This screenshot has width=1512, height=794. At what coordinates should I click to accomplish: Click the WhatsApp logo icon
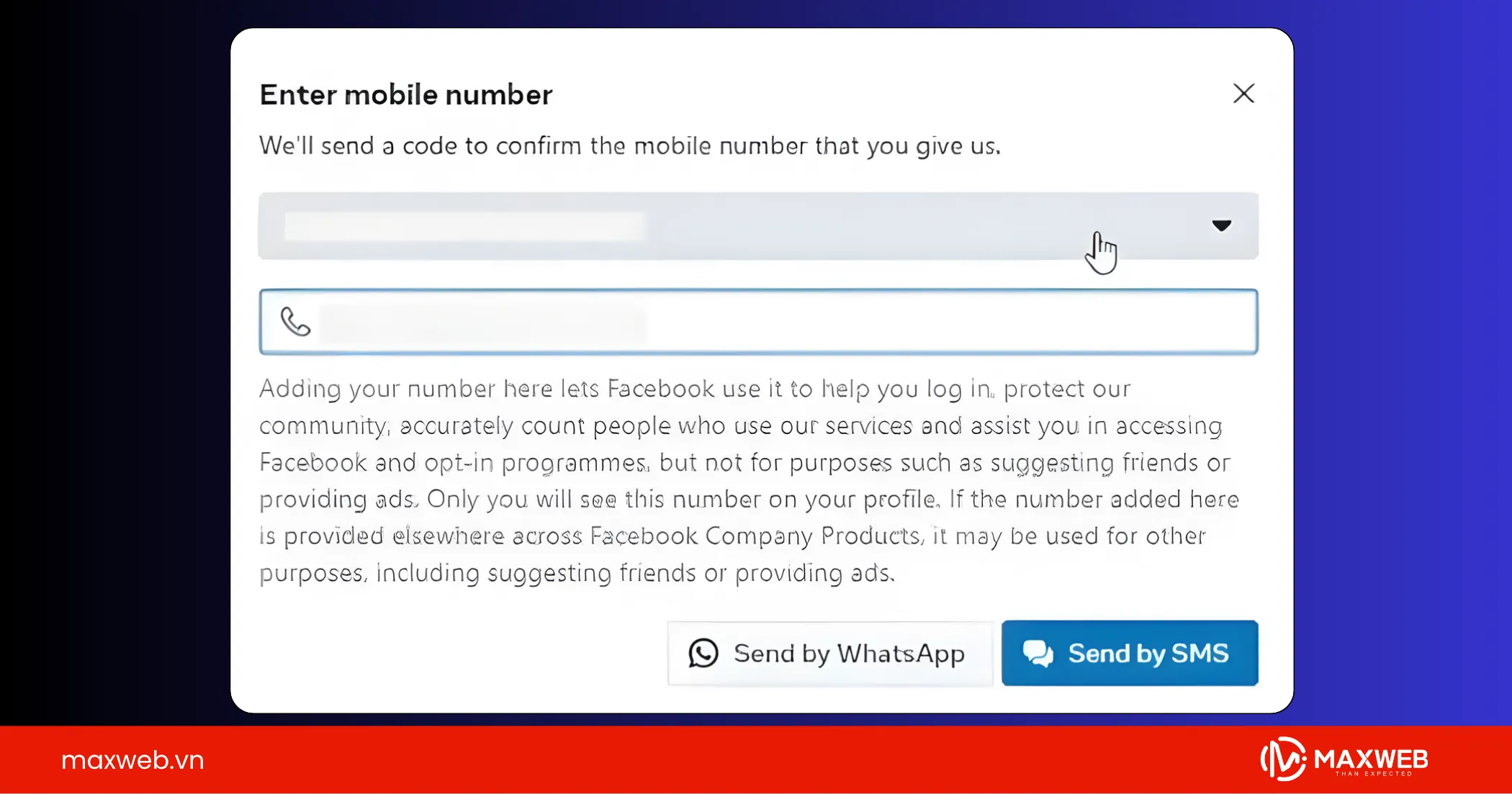pyautogui.click(x=703, y=654)
